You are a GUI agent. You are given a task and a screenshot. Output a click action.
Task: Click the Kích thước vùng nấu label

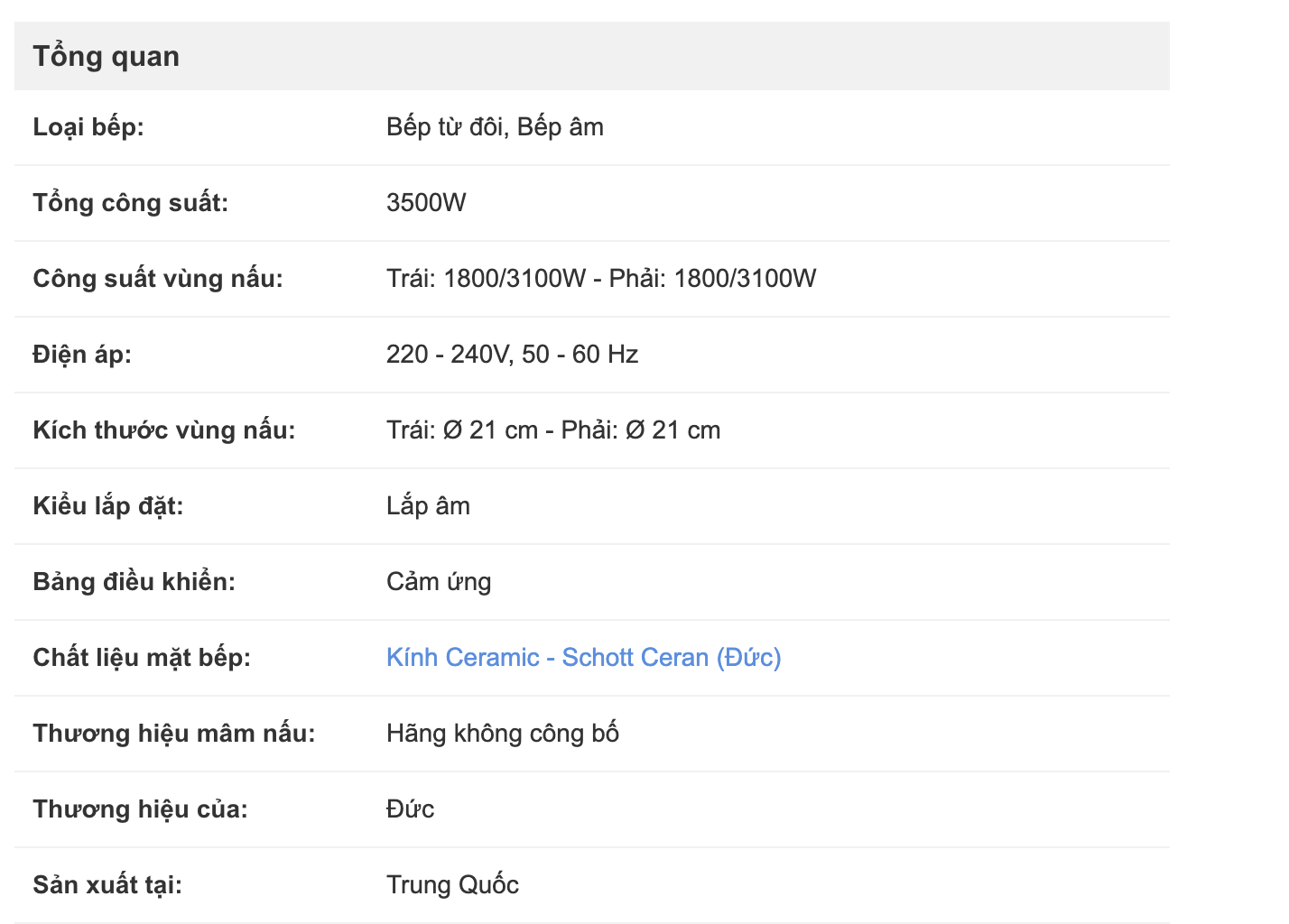coord(164,430)
